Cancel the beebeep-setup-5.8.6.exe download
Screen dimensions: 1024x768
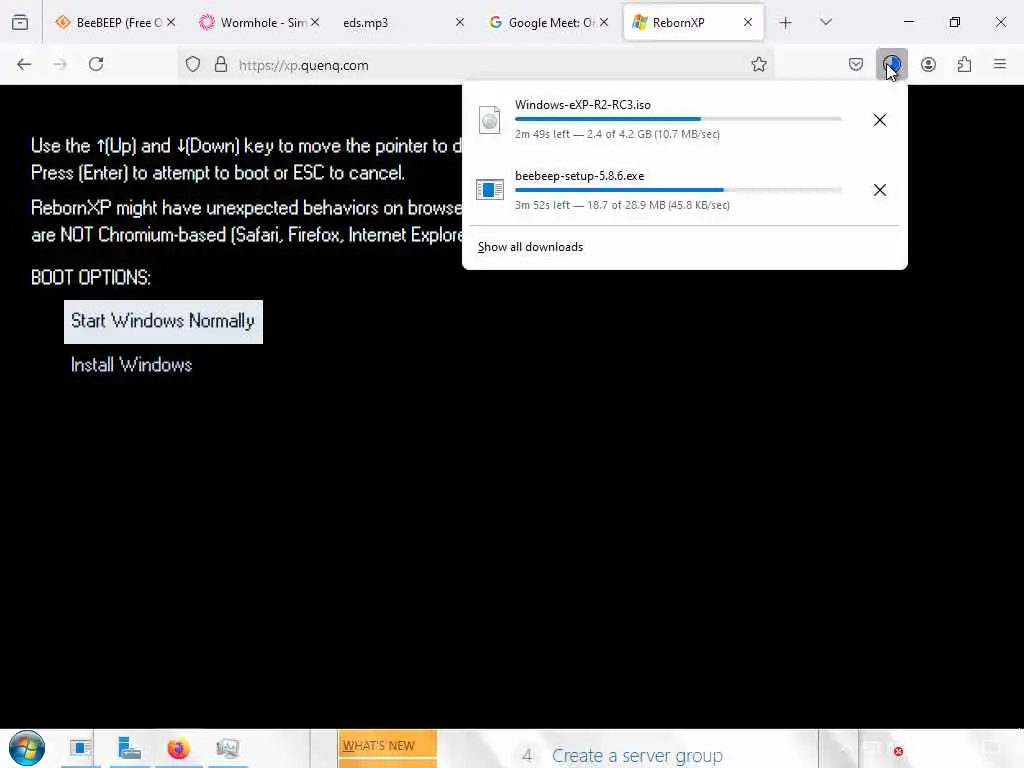[x=880, y=190]
